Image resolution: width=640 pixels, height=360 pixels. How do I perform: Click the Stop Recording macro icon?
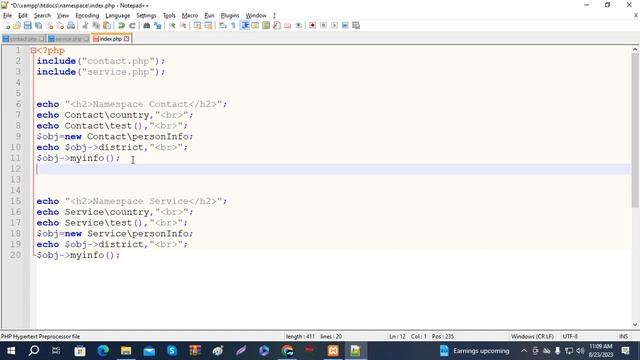coord(324,25)
